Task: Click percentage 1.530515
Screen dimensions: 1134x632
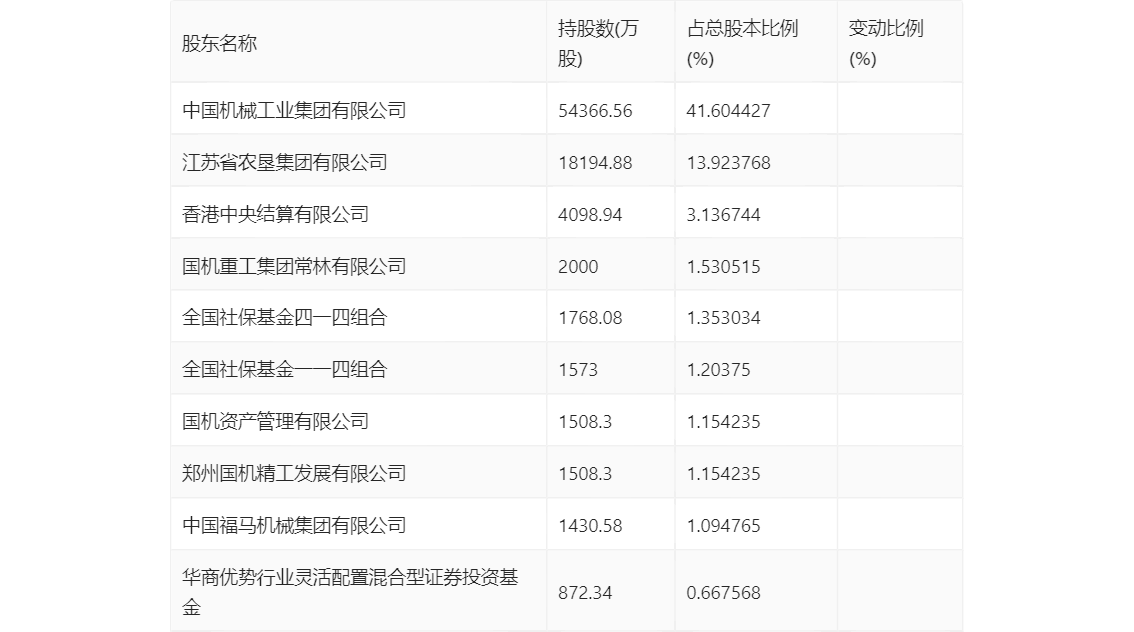Action: click(x=723, y=267)
